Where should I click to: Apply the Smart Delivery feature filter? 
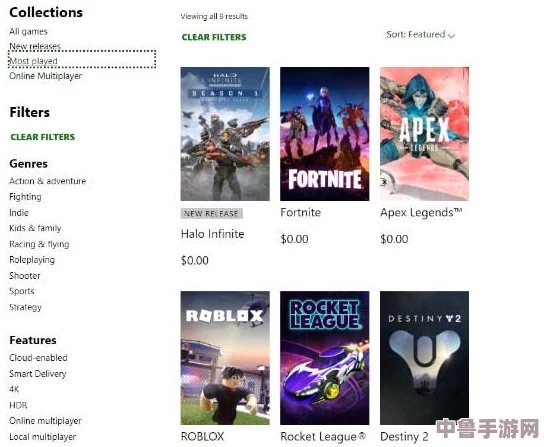37,374
